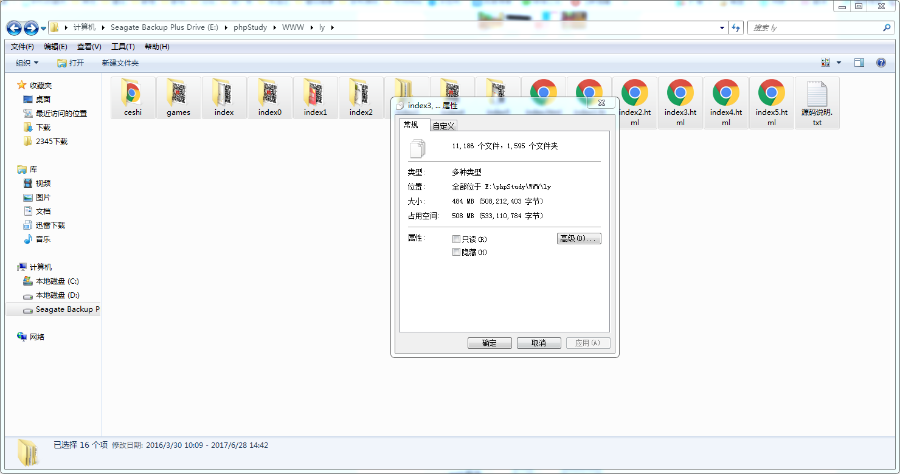
Task: Switch to the 自定义 tab
Action: point(443,126)
